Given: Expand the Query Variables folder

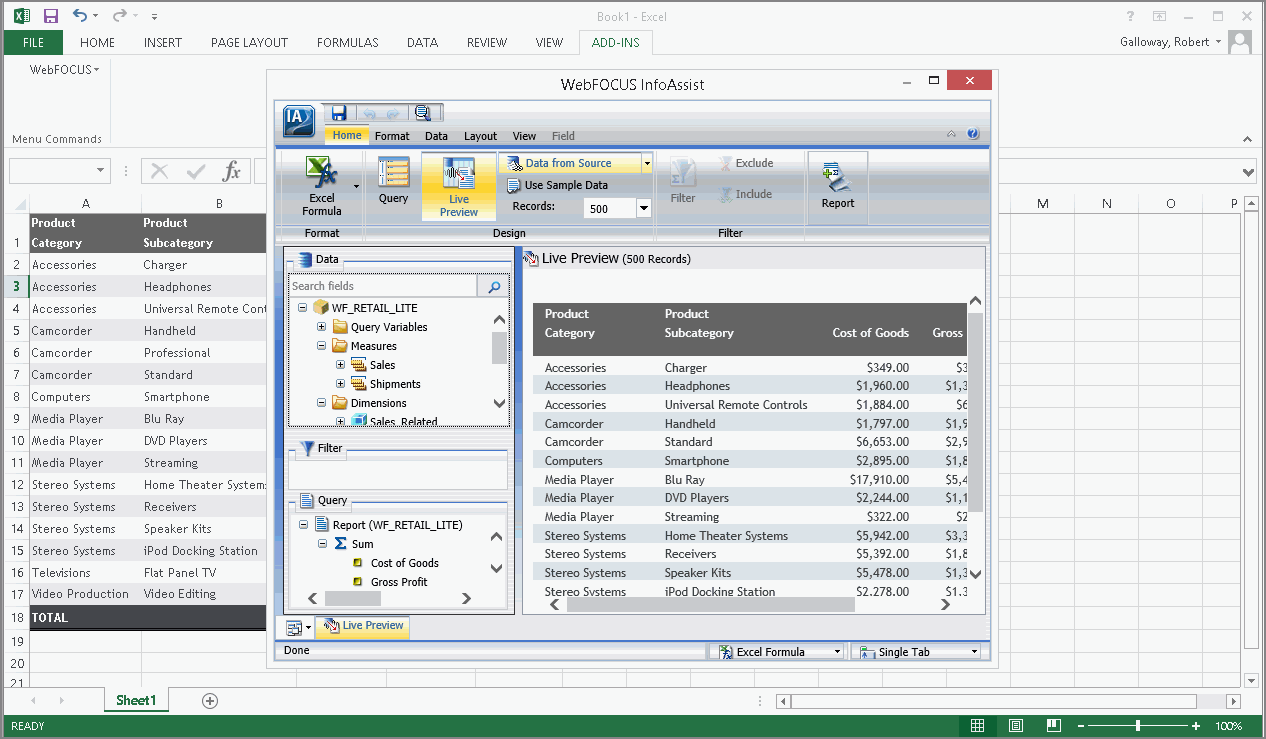Looking at the screenshot, I should point(322,327).
